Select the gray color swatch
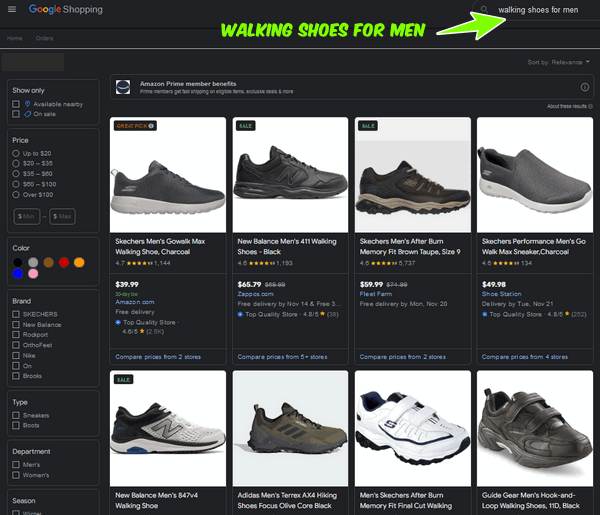Image resolution: width=600 pixels, height=515 pixels. click(x=33, y=262)
